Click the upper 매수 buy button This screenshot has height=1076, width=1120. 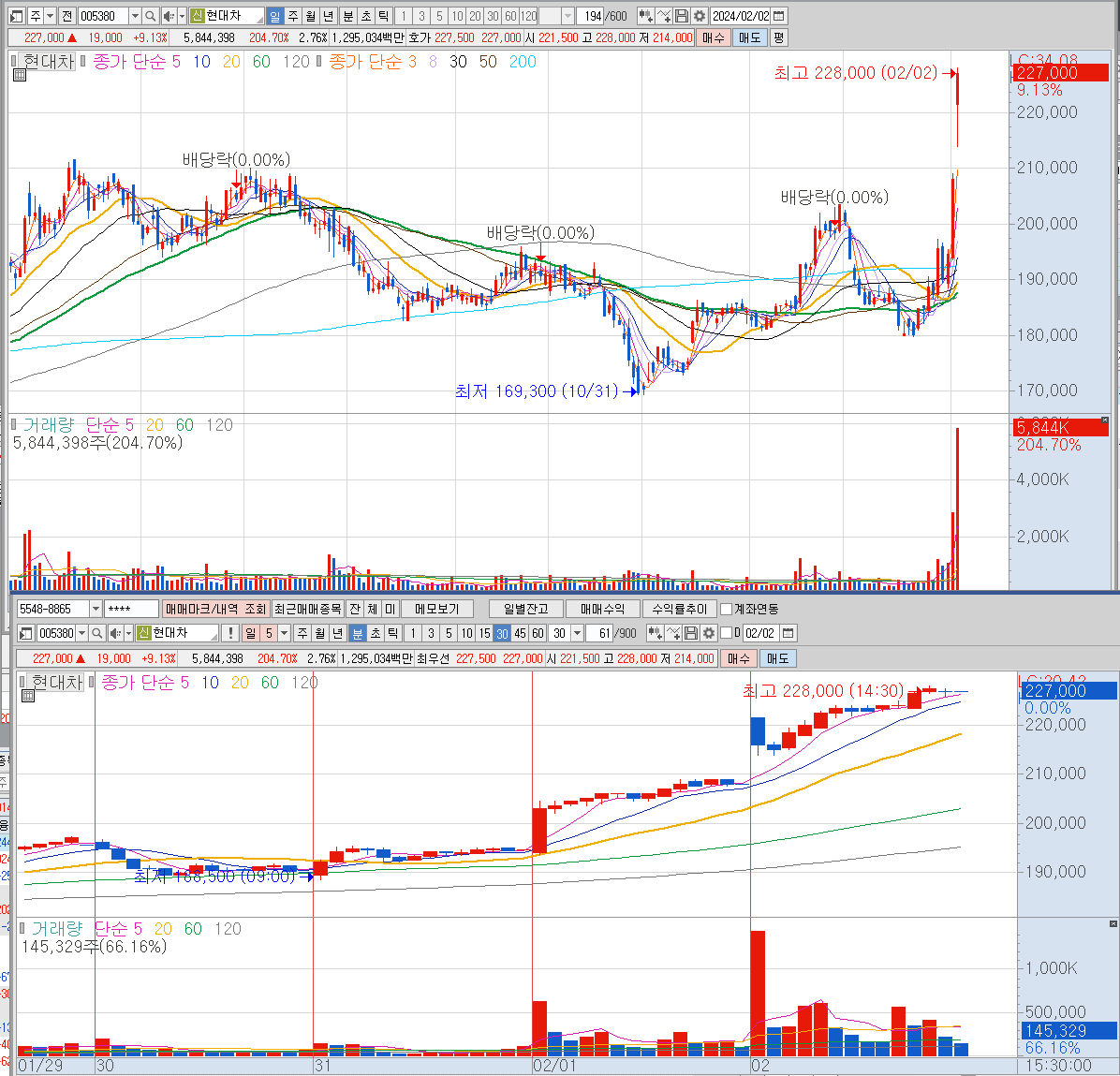(x=713, y=37)
